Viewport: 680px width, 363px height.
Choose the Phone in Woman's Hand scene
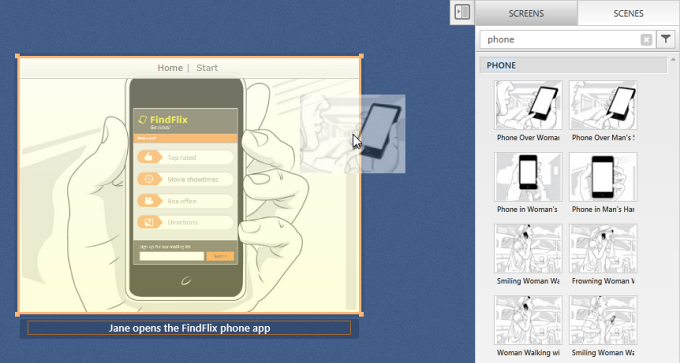pyautogui.click(x=528, y=177)
